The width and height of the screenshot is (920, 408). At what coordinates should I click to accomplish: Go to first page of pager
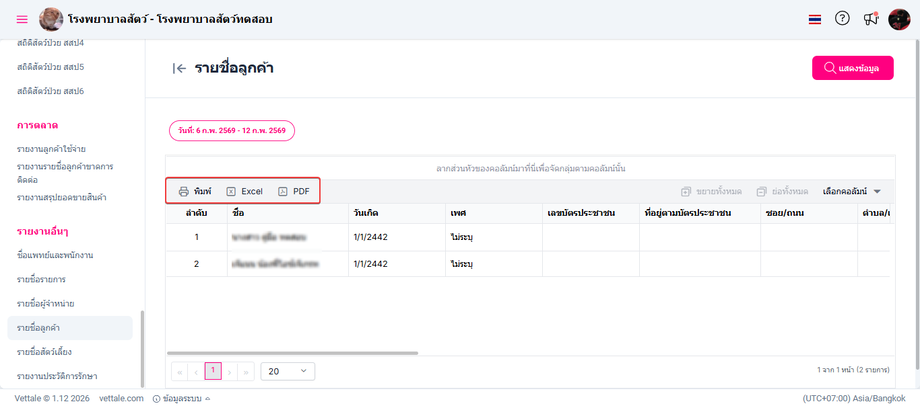point(180,372)
